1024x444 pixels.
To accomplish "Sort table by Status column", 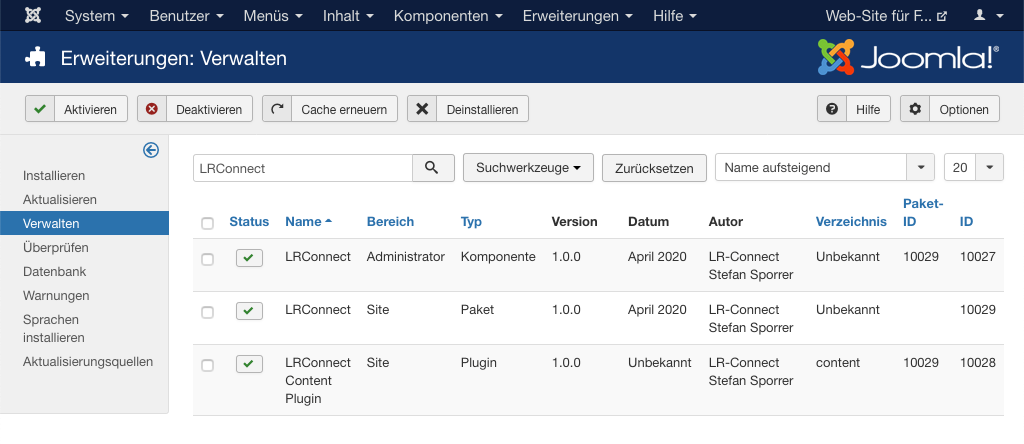I will (x=249, y=221).
